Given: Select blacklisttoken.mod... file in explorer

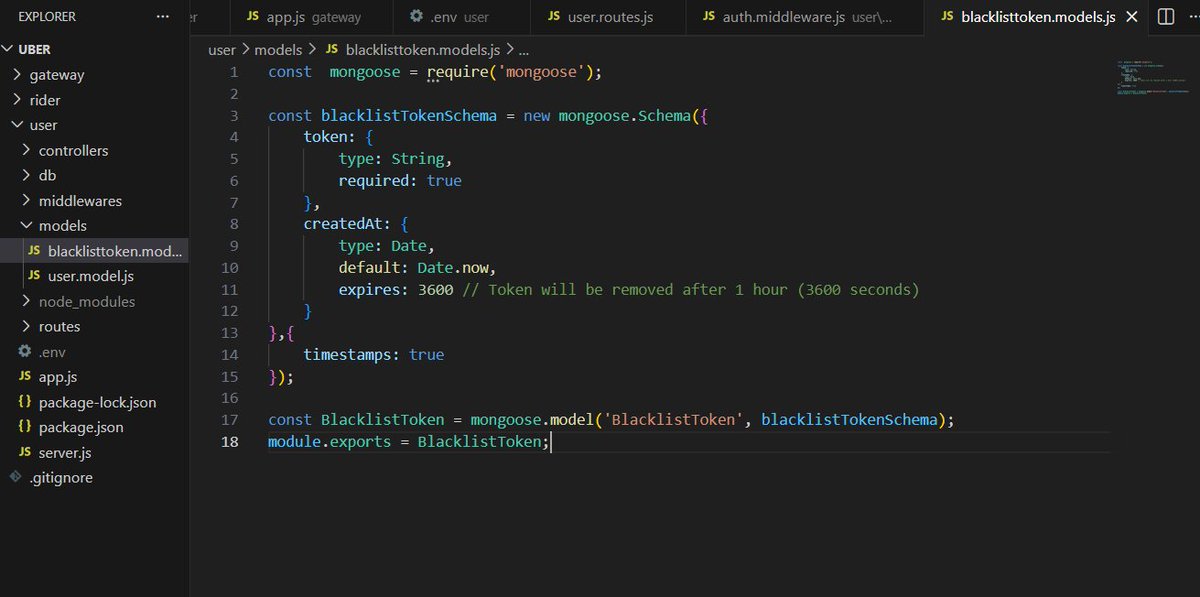Looking at the screenshot, I should (x=95, y=251).
